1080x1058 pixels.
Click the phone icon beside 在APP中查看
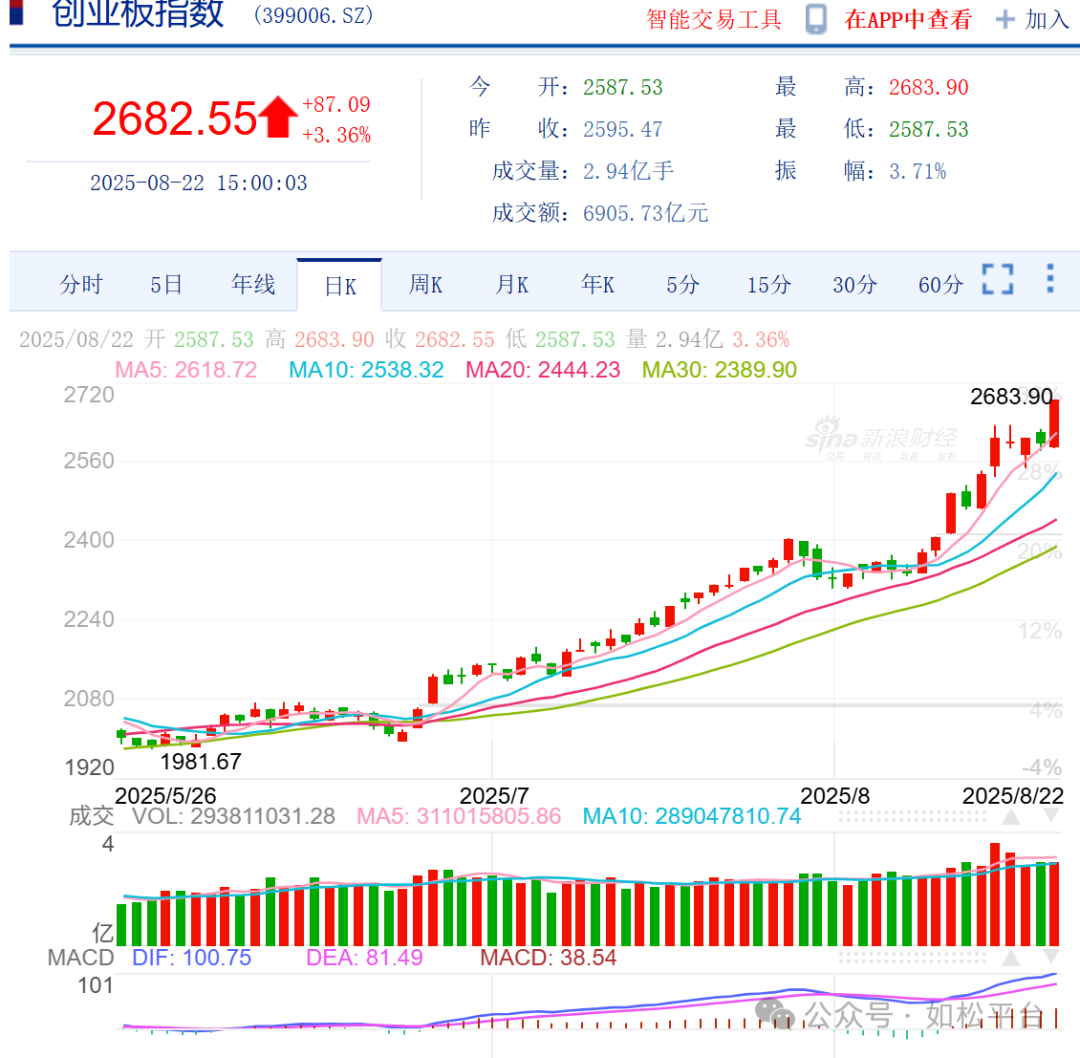pos(816,19)
